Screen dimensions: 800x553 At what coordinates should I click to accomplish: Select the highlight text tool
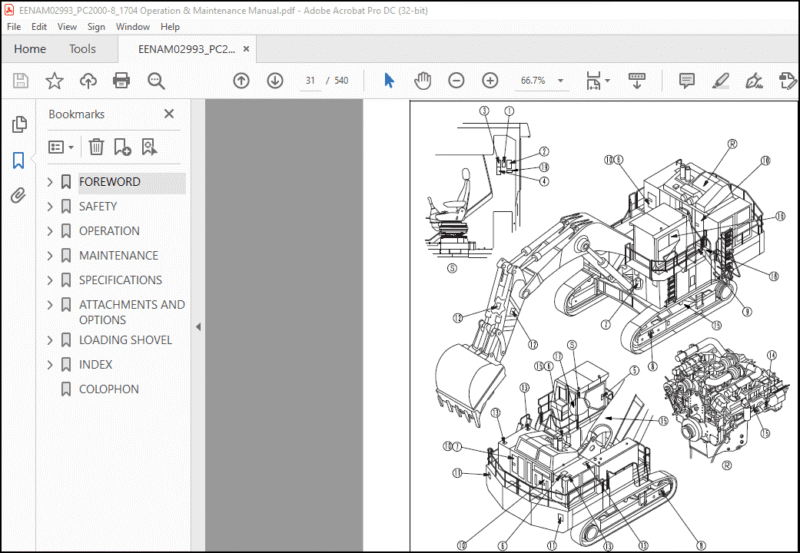tap(720, 81)
